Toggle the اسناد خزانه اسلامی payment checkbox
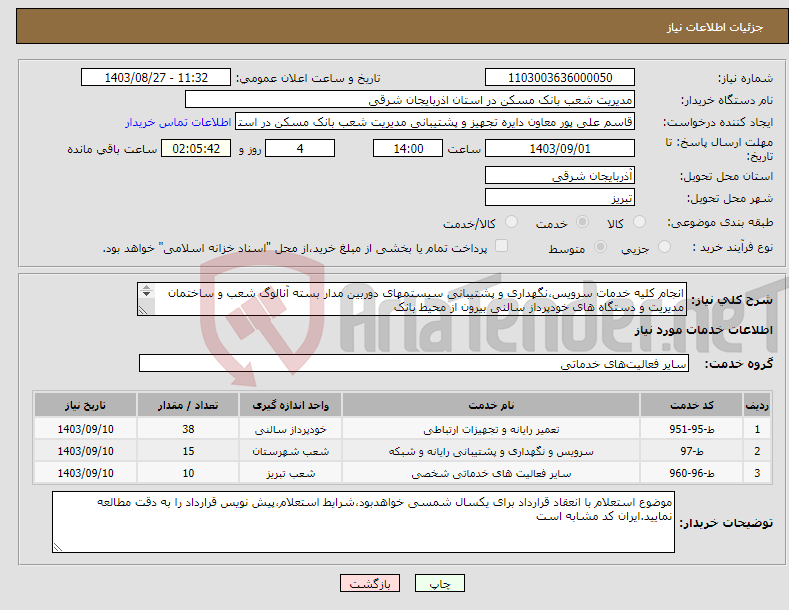Viewport: 789px width, 610px height. 501,246
